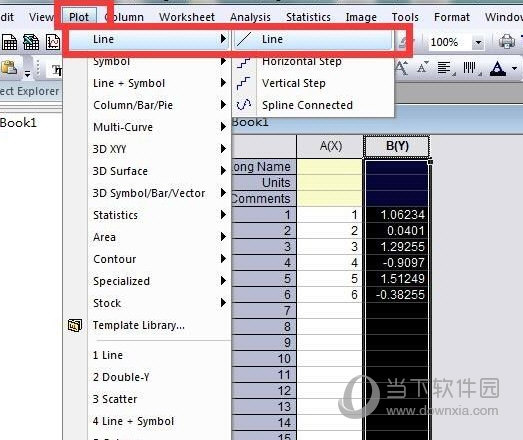Open the Plot menu
Screen dimensions: 523x440
click(79, 17)
